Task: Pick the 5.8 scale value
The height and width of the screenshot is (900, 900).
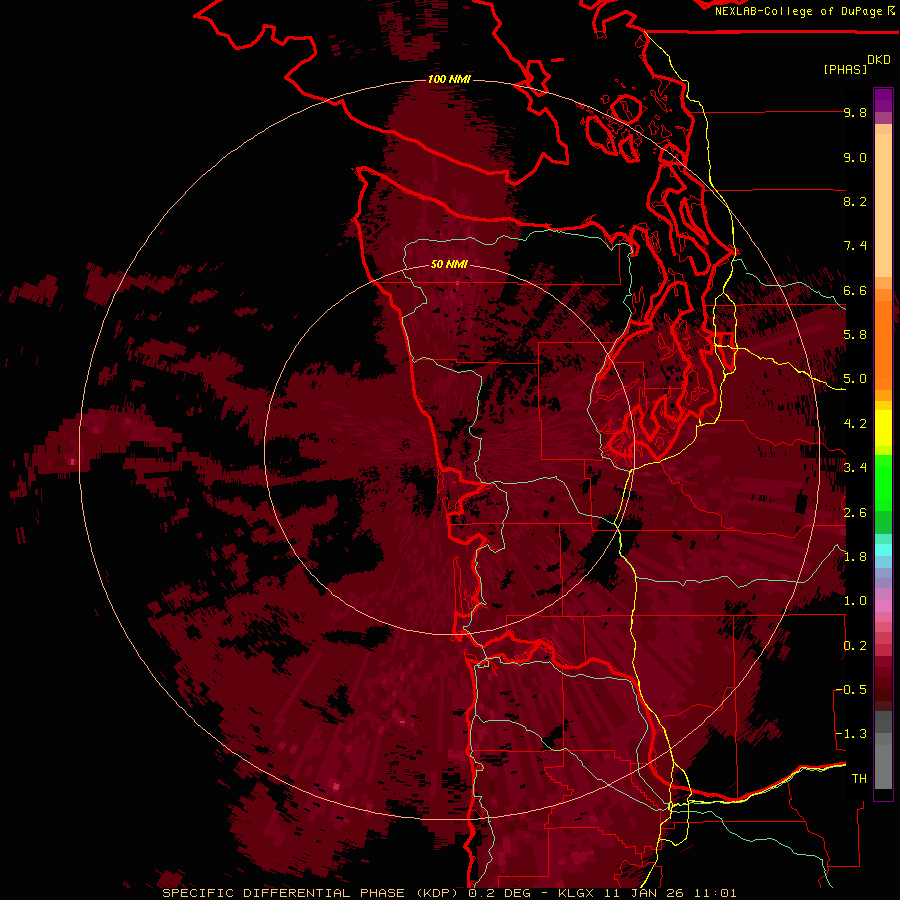Action: 855,335
